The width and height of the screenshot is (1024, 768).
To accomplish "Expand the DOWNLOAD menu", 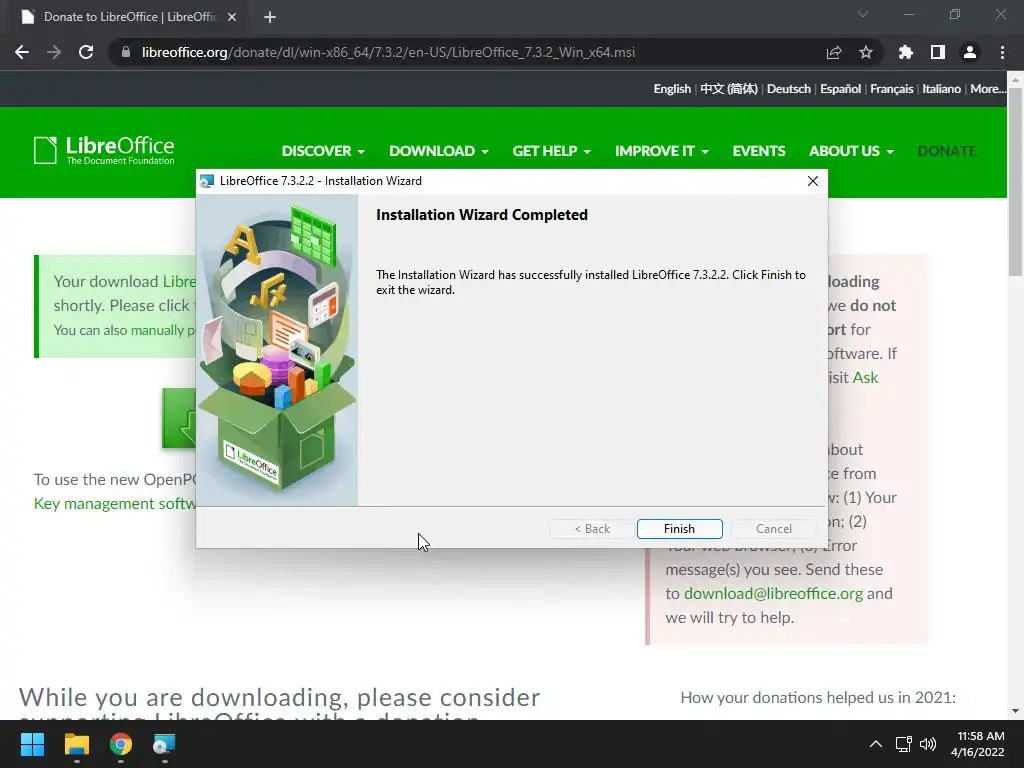I will (x=439, y=151).
